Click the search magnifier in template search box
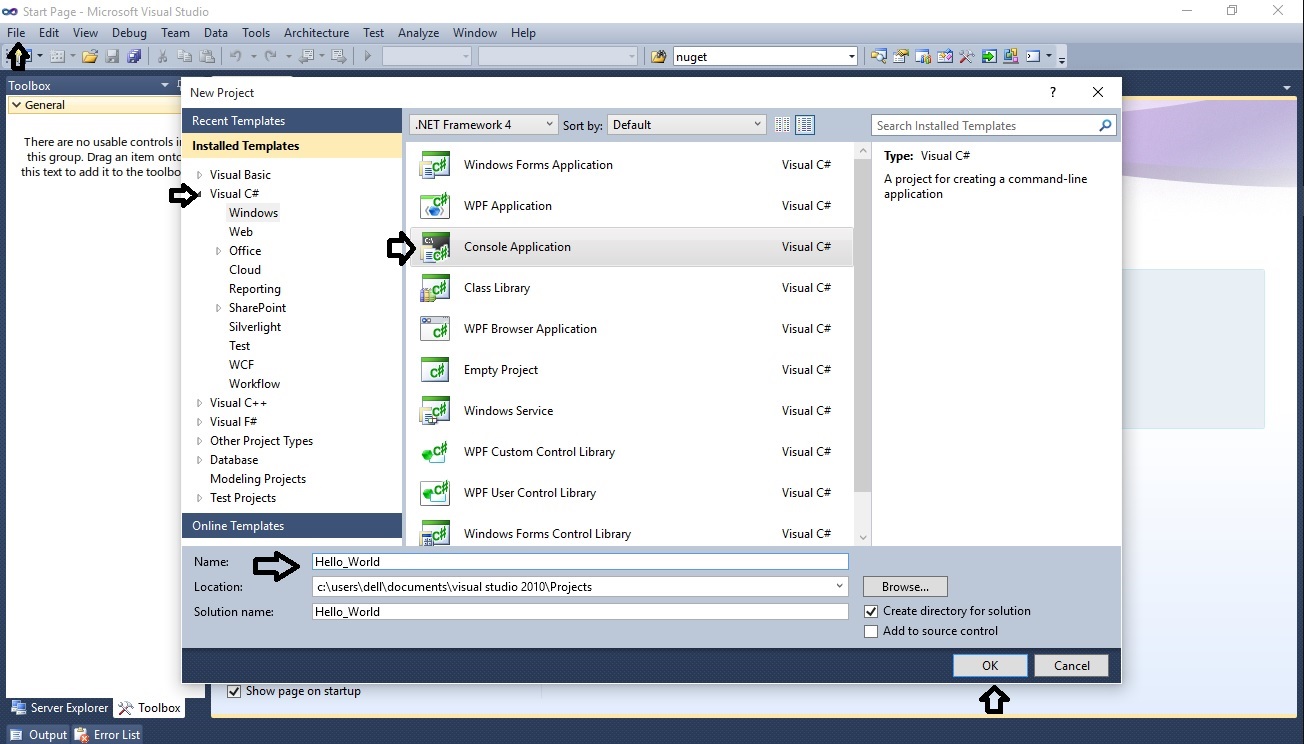 [x=1105, y=125]
